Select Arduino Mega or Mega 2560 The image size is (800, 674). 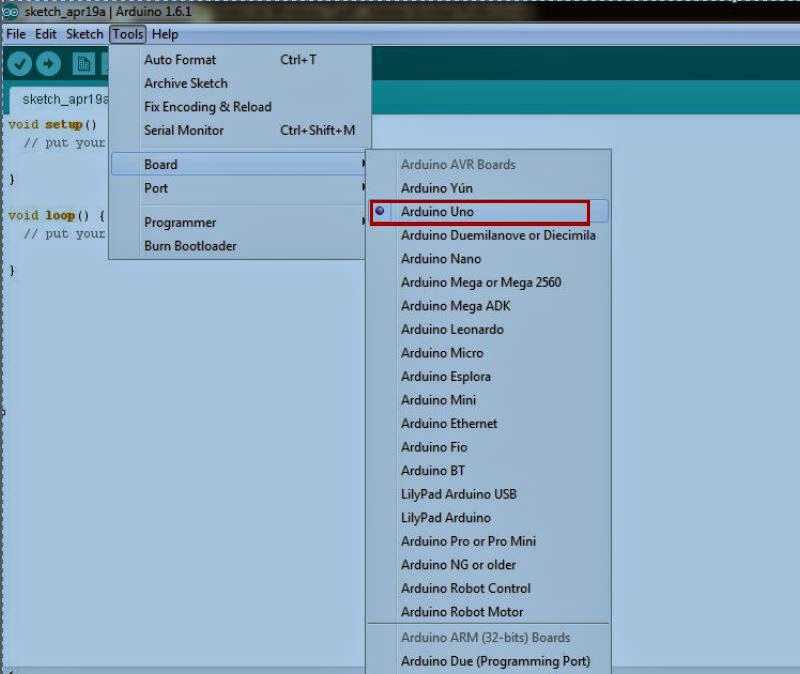coord(489,282)
